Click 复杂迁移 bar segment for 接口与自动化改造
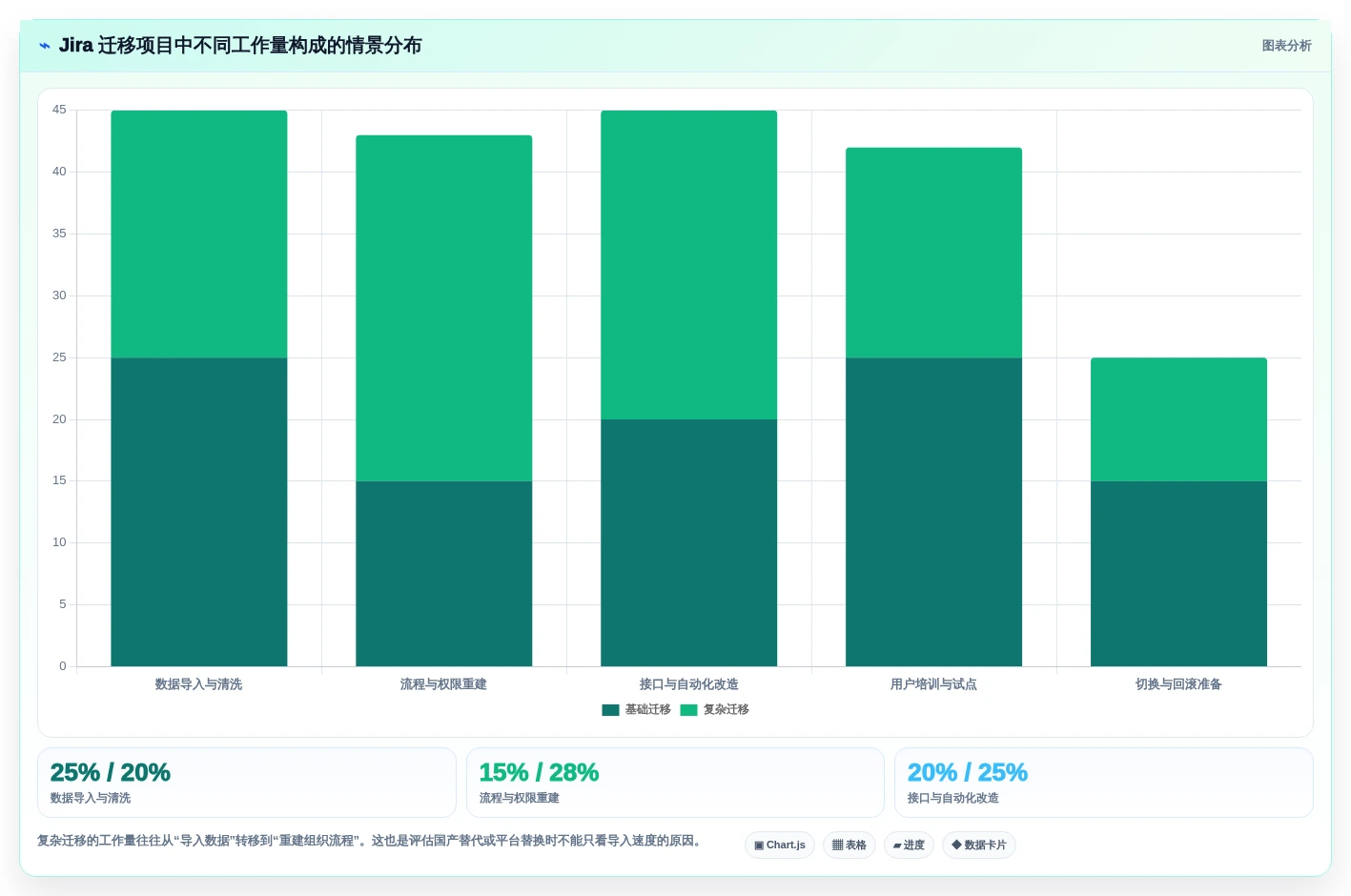Viewport: 1351px width, 896px height. (689, 265)
